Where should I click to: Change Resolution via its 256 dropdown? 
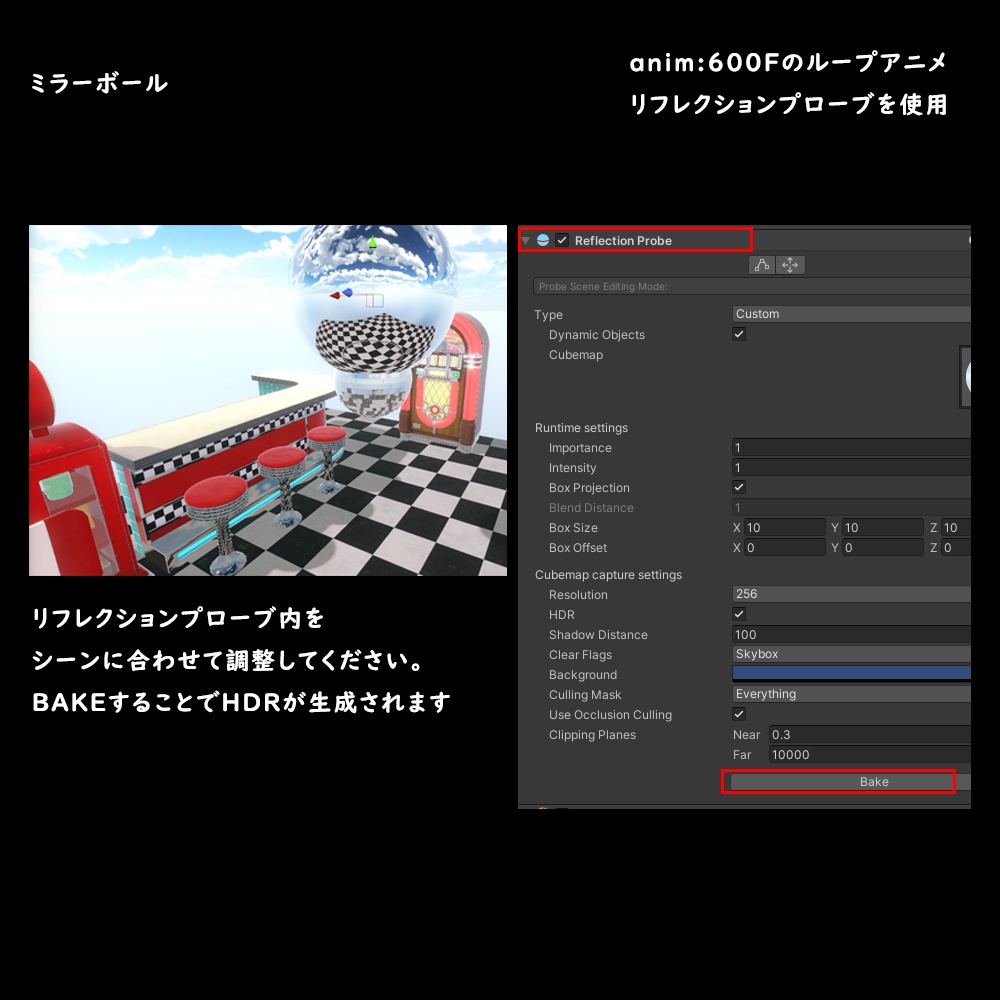[850, 594]
